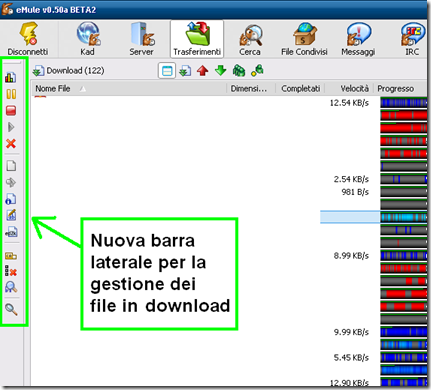431x390 pixels.
Task: Sort by Progresso column
Action: click(400, 89)
